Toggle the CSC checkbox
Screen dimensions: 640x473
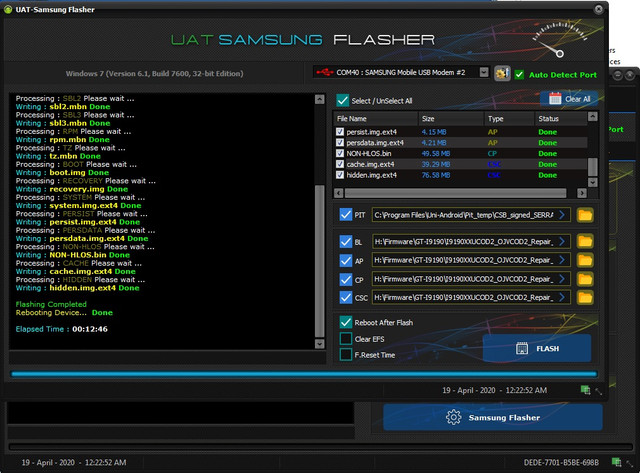(x=346, y=298)
